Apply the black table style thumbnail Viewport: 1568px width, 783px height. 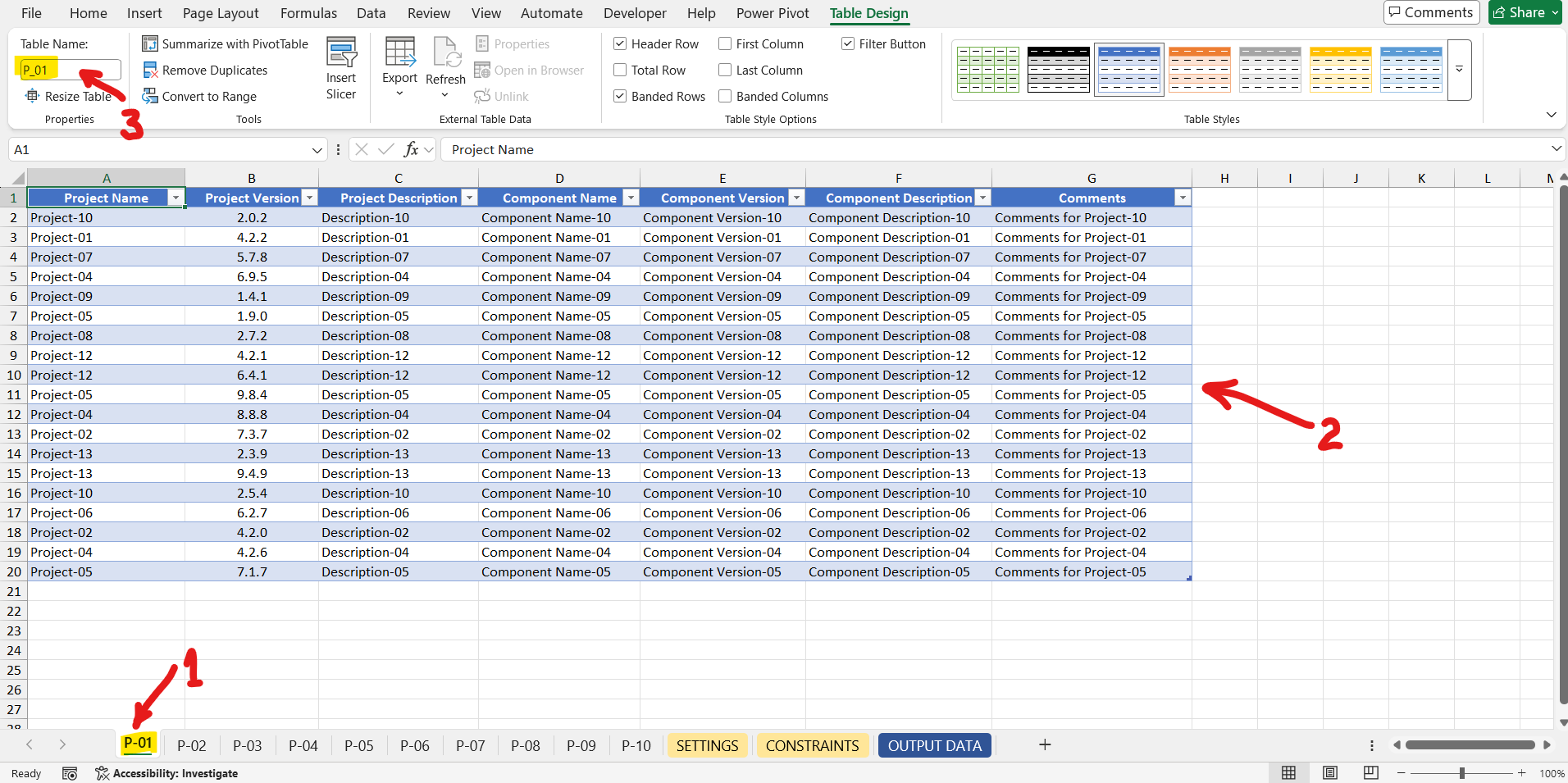point(1059,70)
